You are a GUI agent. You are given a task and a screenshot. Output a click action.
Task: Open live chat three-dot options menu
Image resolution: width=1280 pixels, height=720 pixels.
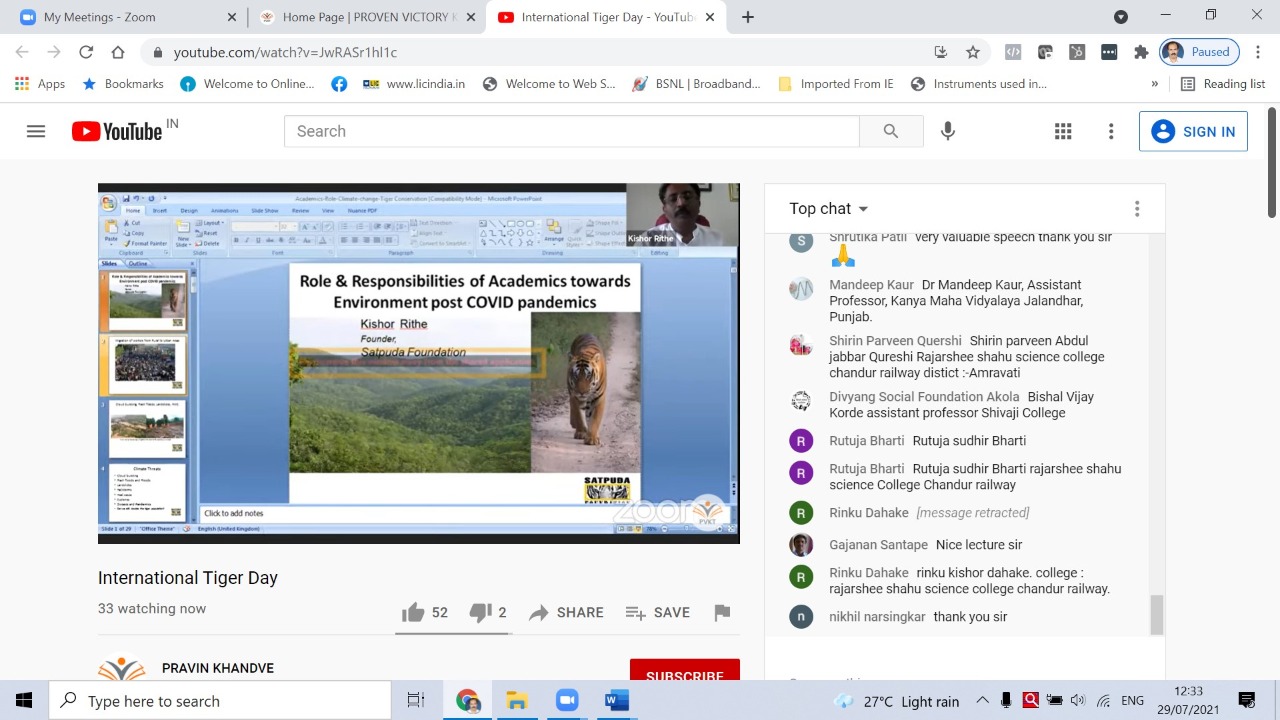coord(1136,208)
